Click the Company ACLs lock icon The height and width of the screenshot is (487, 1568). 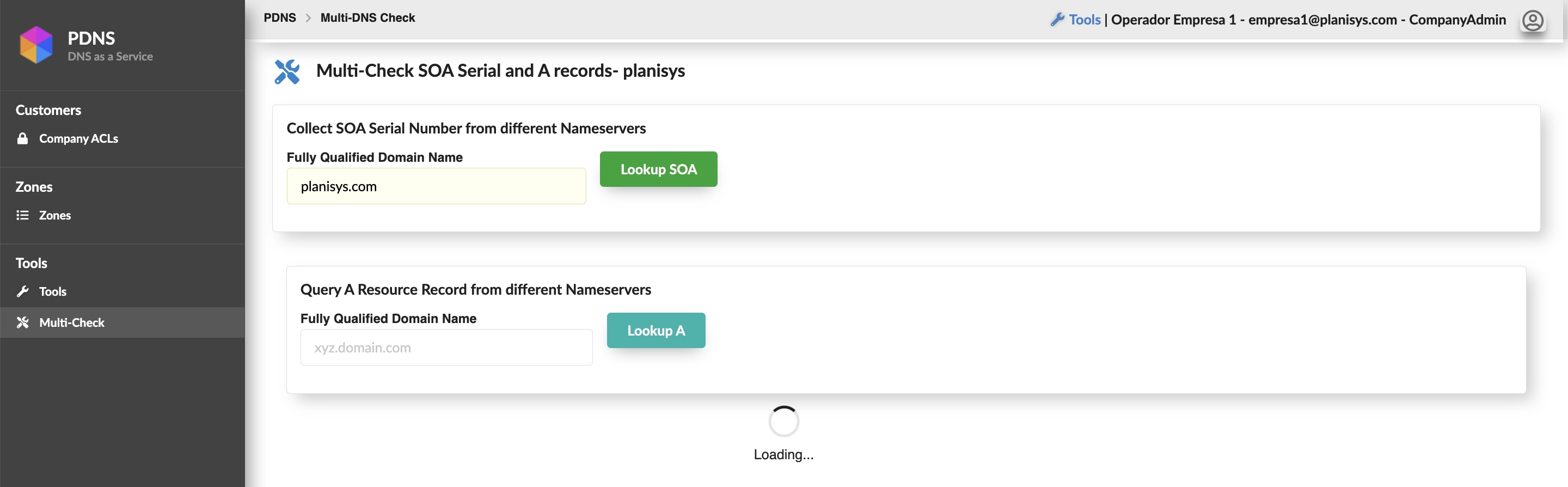[x=22, y=139]
